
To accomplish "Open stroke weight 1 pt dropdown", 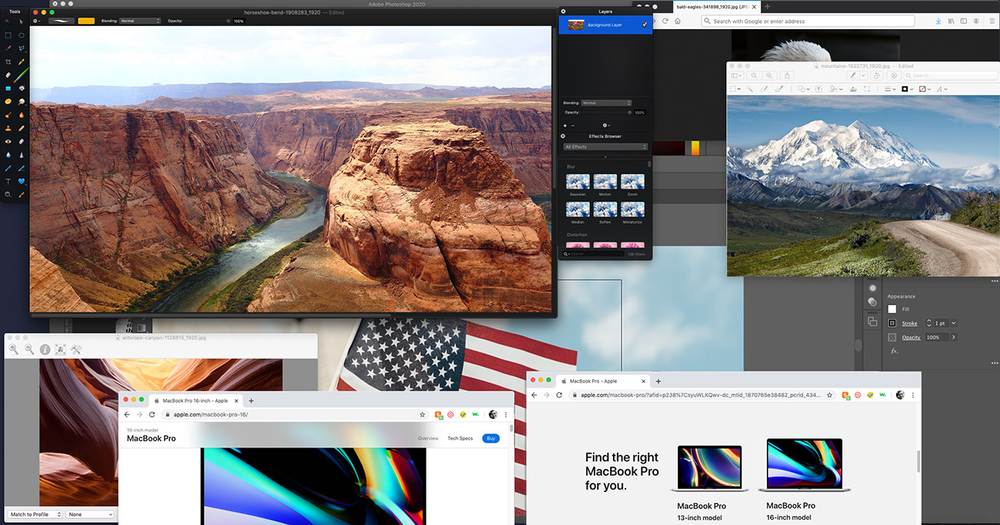I will click(x=953, y=323).
